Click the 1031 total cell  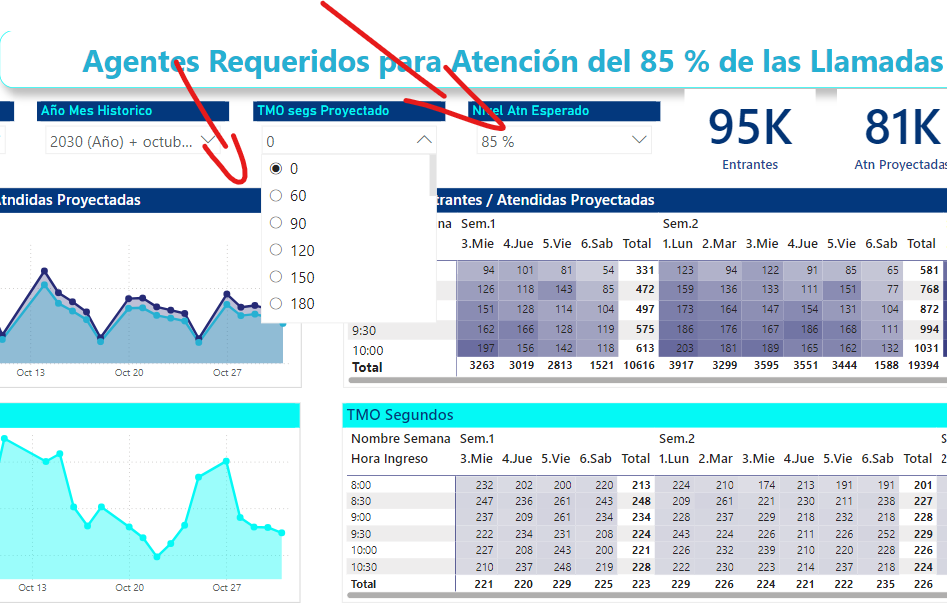(x=926, y=348)
